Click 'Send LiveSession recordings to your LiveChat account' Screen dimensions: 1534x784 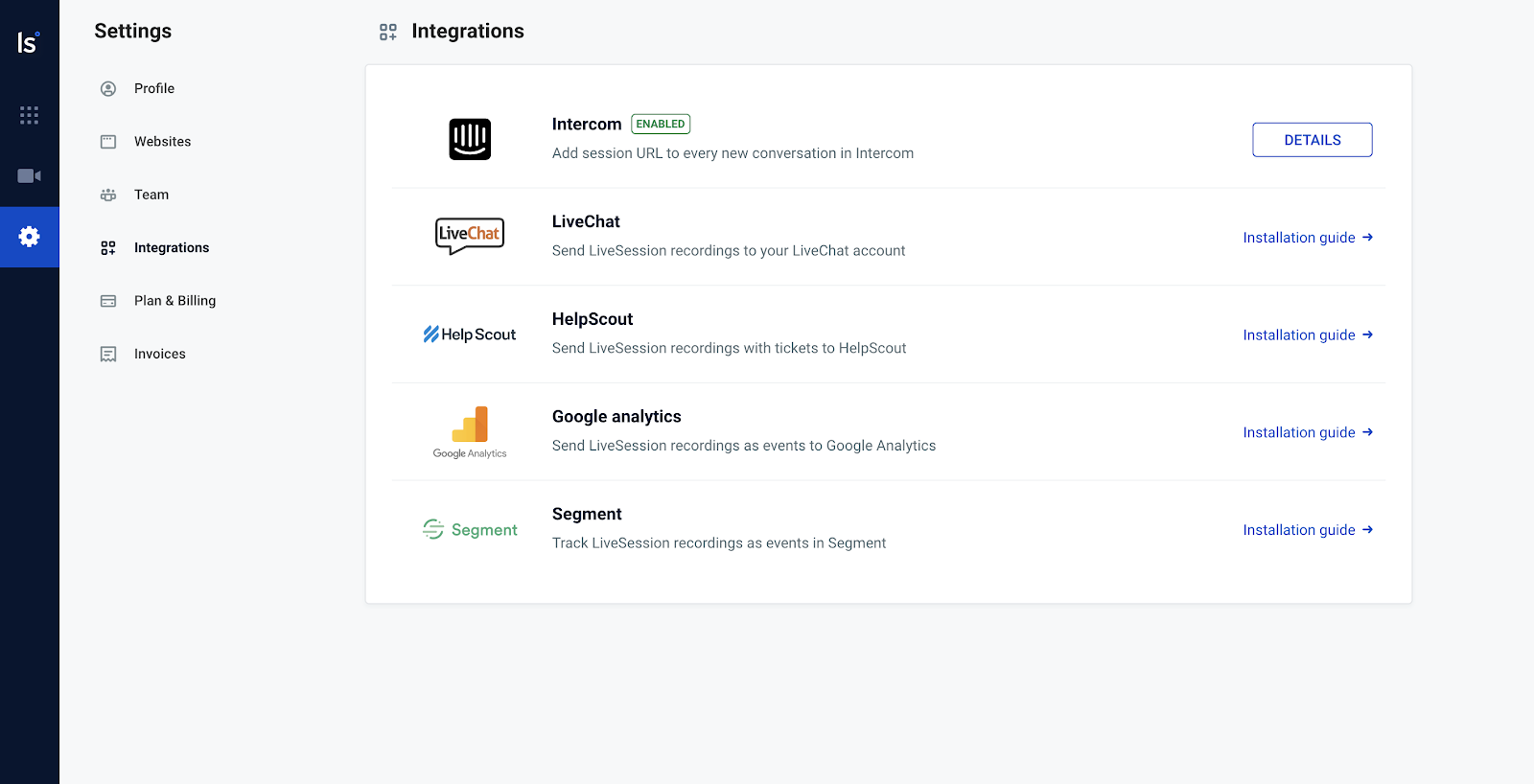(729, 251)
